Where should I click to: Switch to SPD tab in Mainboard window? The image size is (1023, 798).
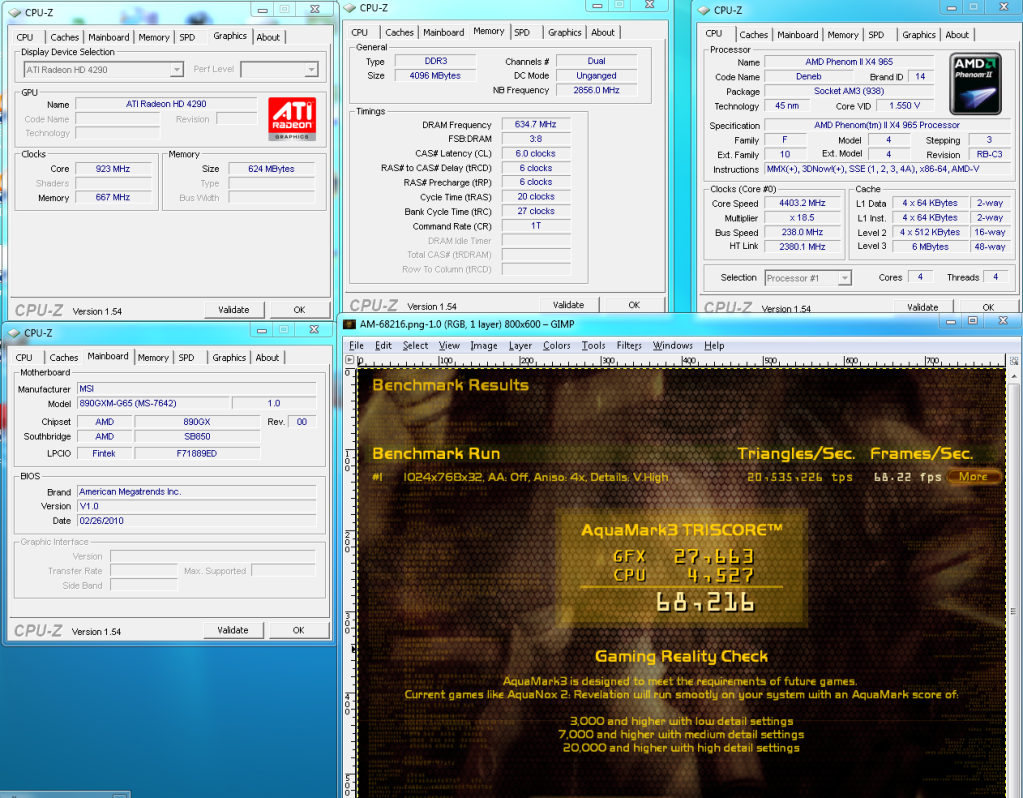186,357
